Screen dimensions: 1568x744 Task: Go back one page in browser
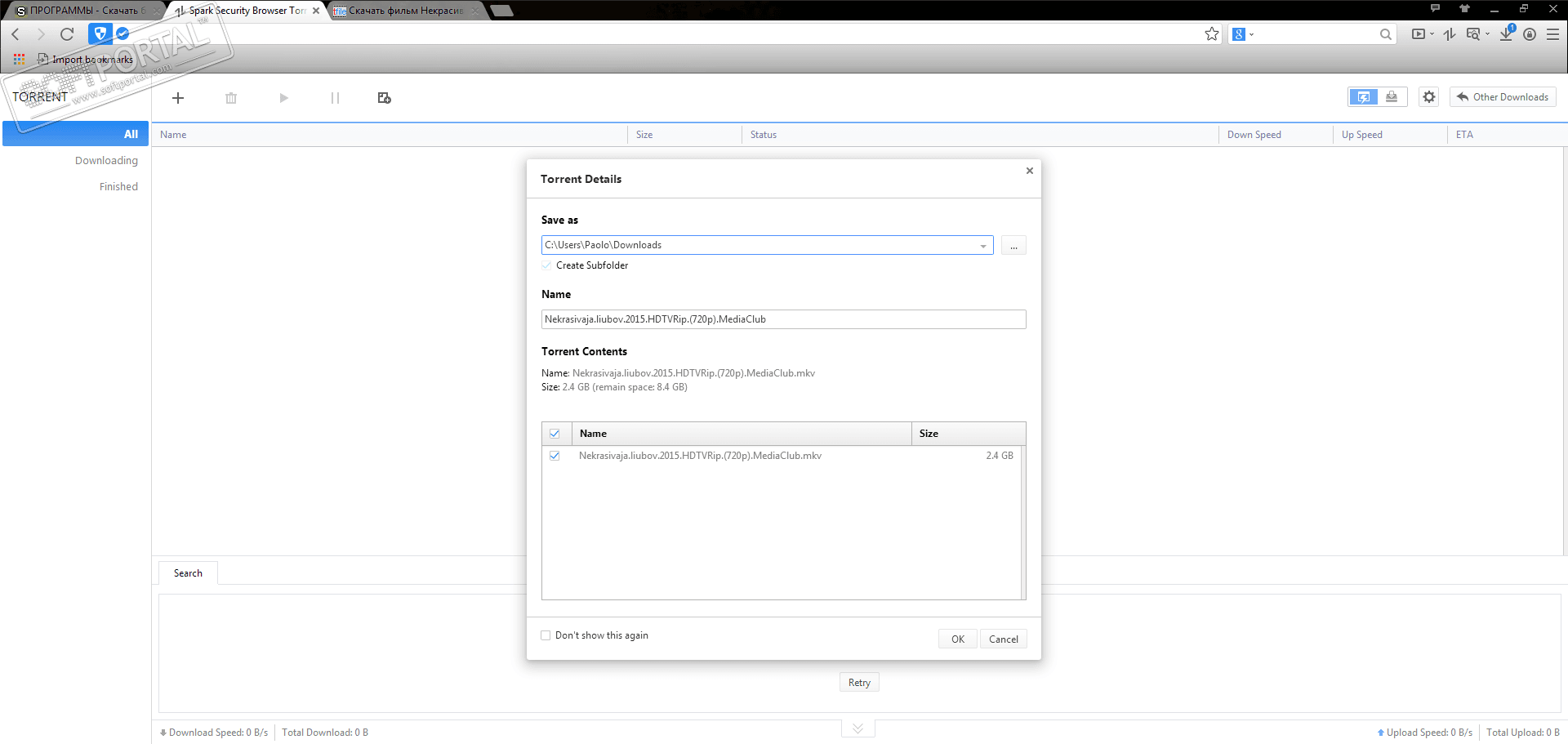(x=16, y=34)
